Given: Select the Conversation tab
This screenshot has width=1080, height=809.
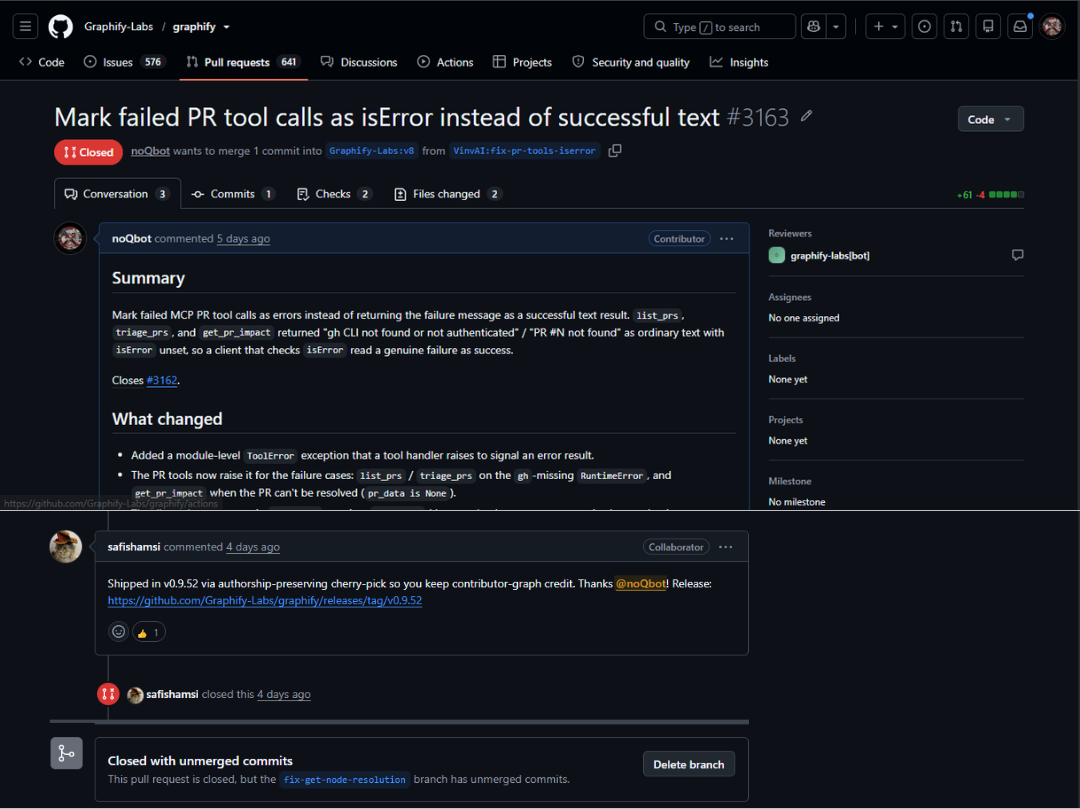Looking at the screenshot, I should coord(117,194).
